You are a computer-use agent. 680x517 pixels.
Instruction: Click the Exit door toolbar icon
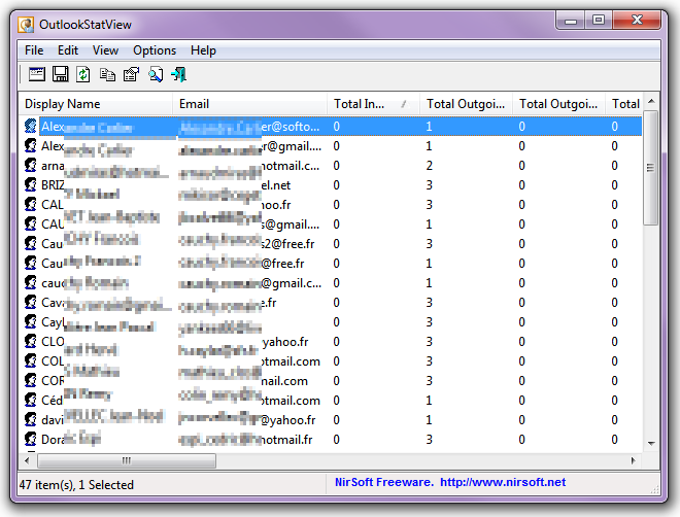click(x=179, y=74)
